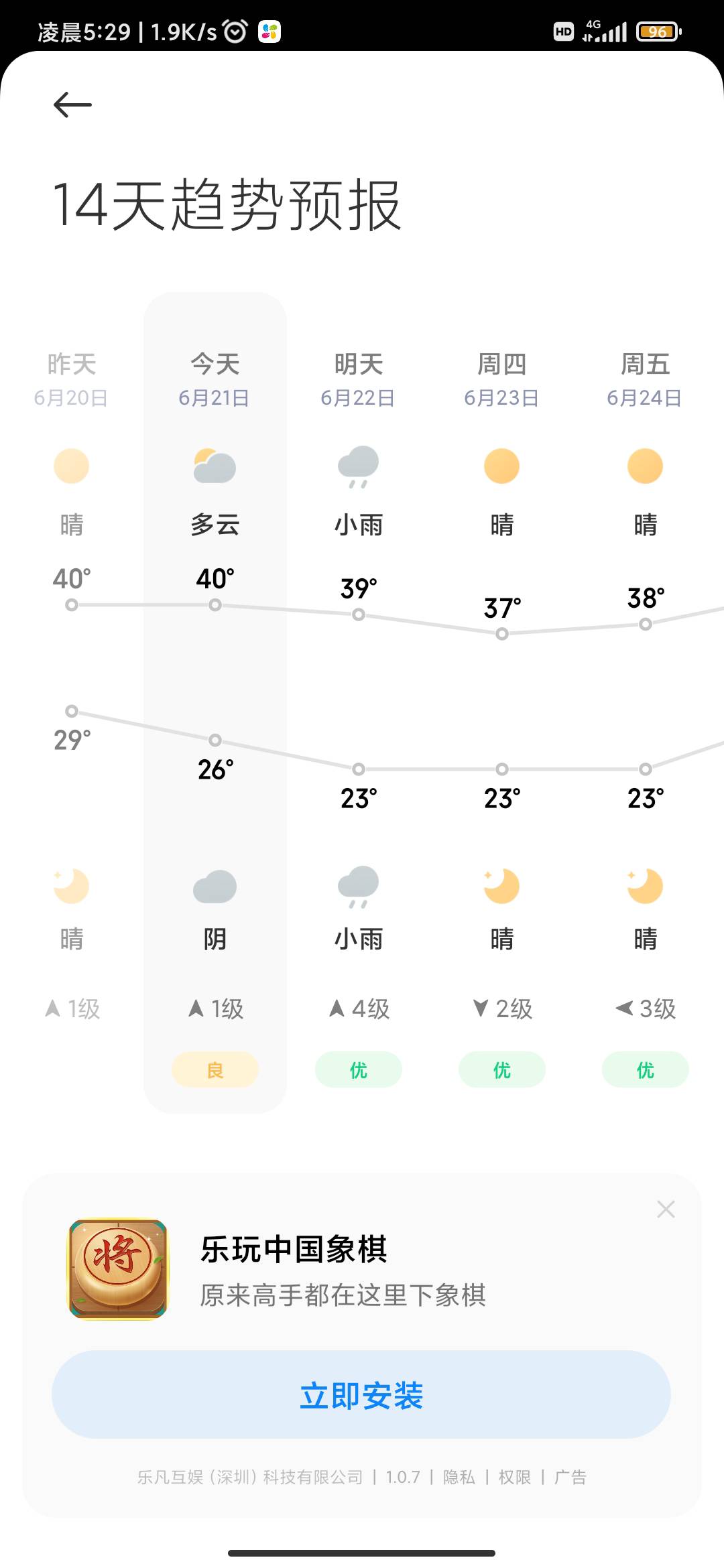This screenshot has height=1568, width=724.
Task: Tap the back arrow icon
Action: [72, 105]
